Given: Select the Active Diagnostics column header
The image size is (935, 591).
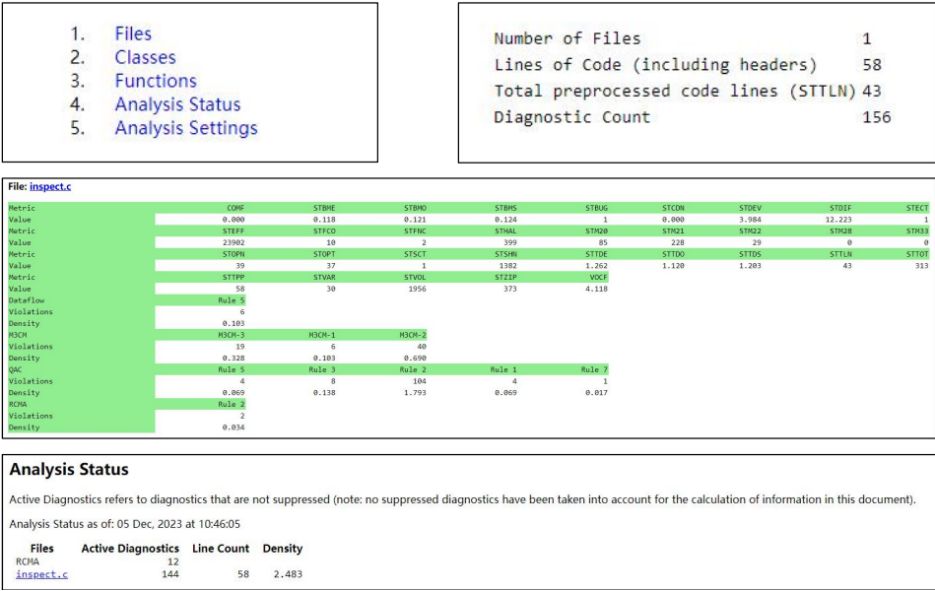Looking at the screenshot, I should click(130, 548).
